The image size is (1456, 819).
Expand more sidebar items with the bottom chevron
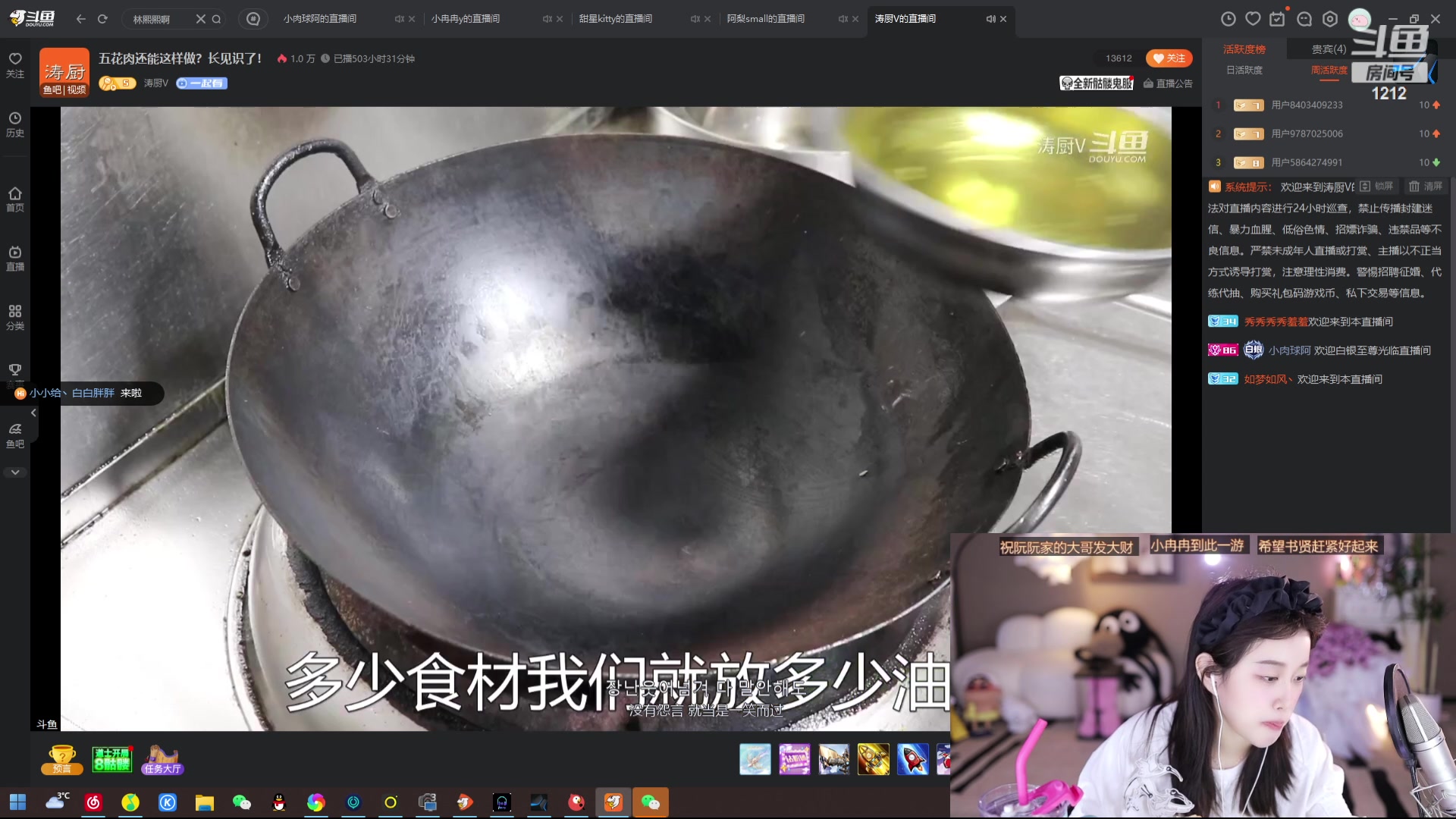coord(14,472)
